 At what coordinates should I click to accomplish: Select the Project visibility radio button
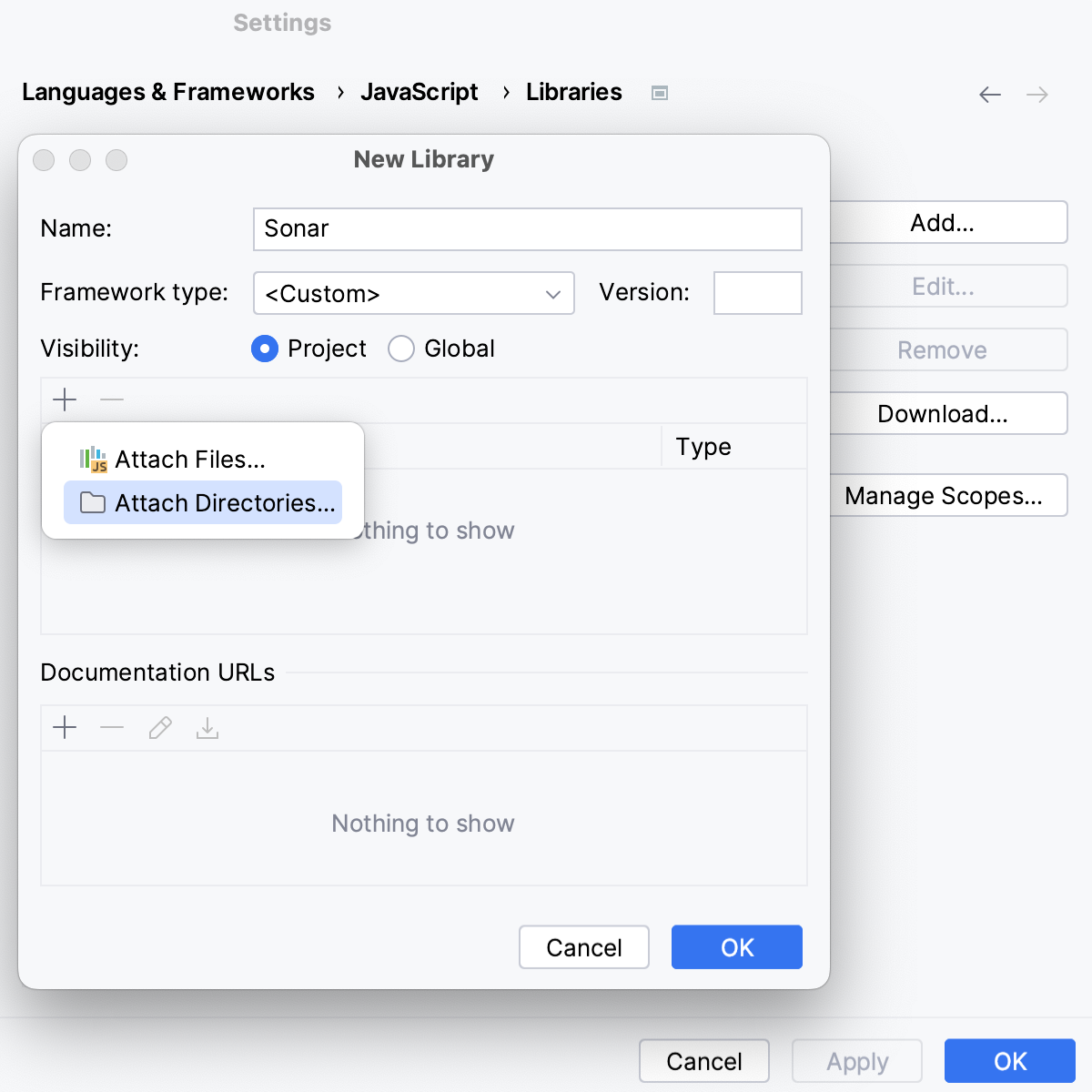point(264,349)
